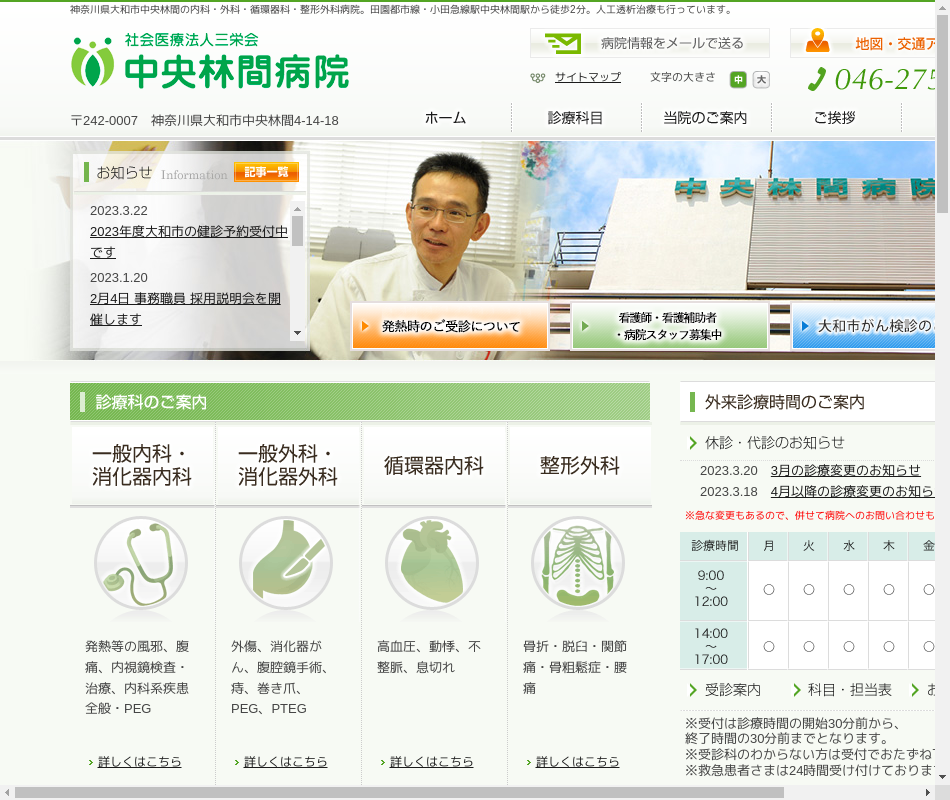Click the ribcage orthopedics icon
Image resolution: width=950 pixels, height=800 pixels.
[578, 563]
